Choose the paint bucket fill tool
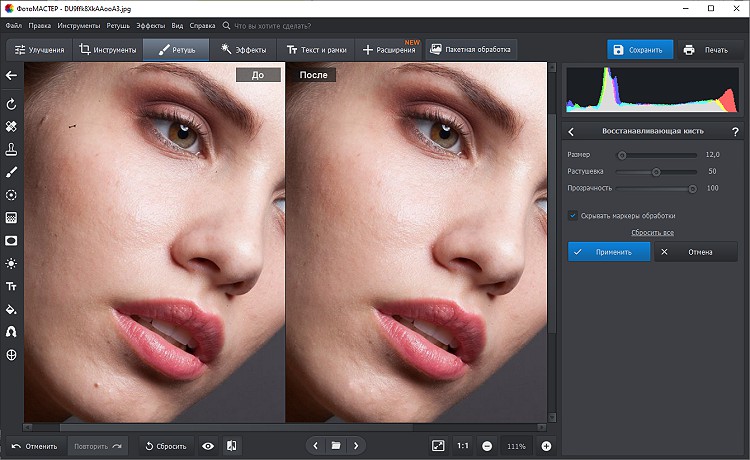The image size is (750, 460). 12,309
